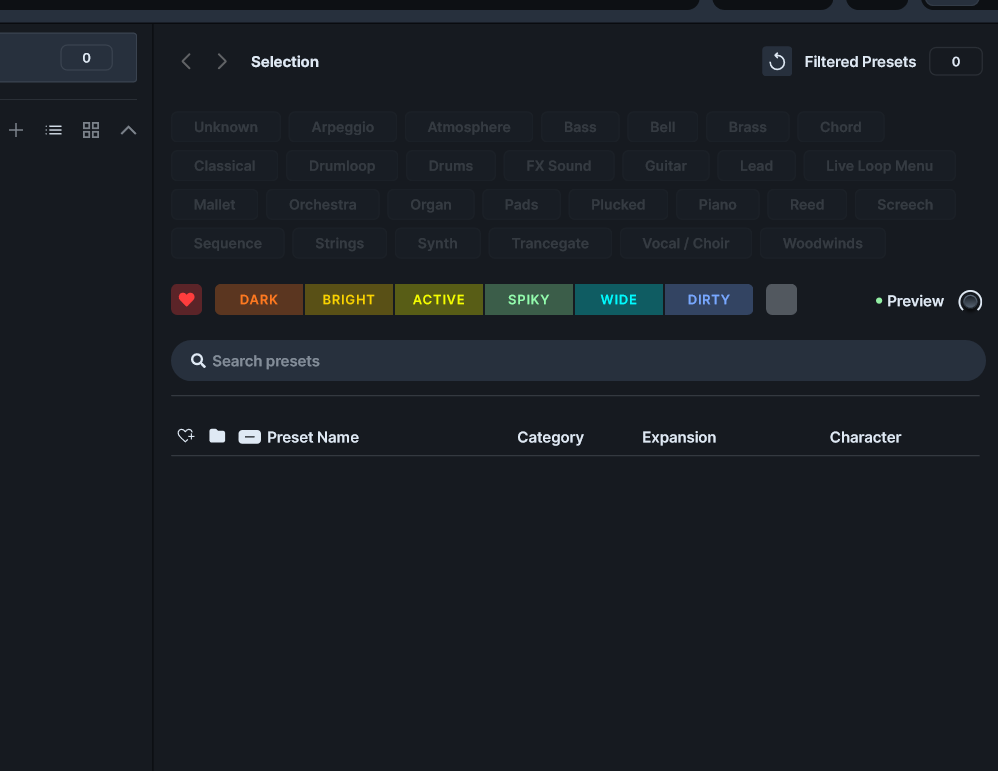Toggle the WIDE character filter

(618, 300)
